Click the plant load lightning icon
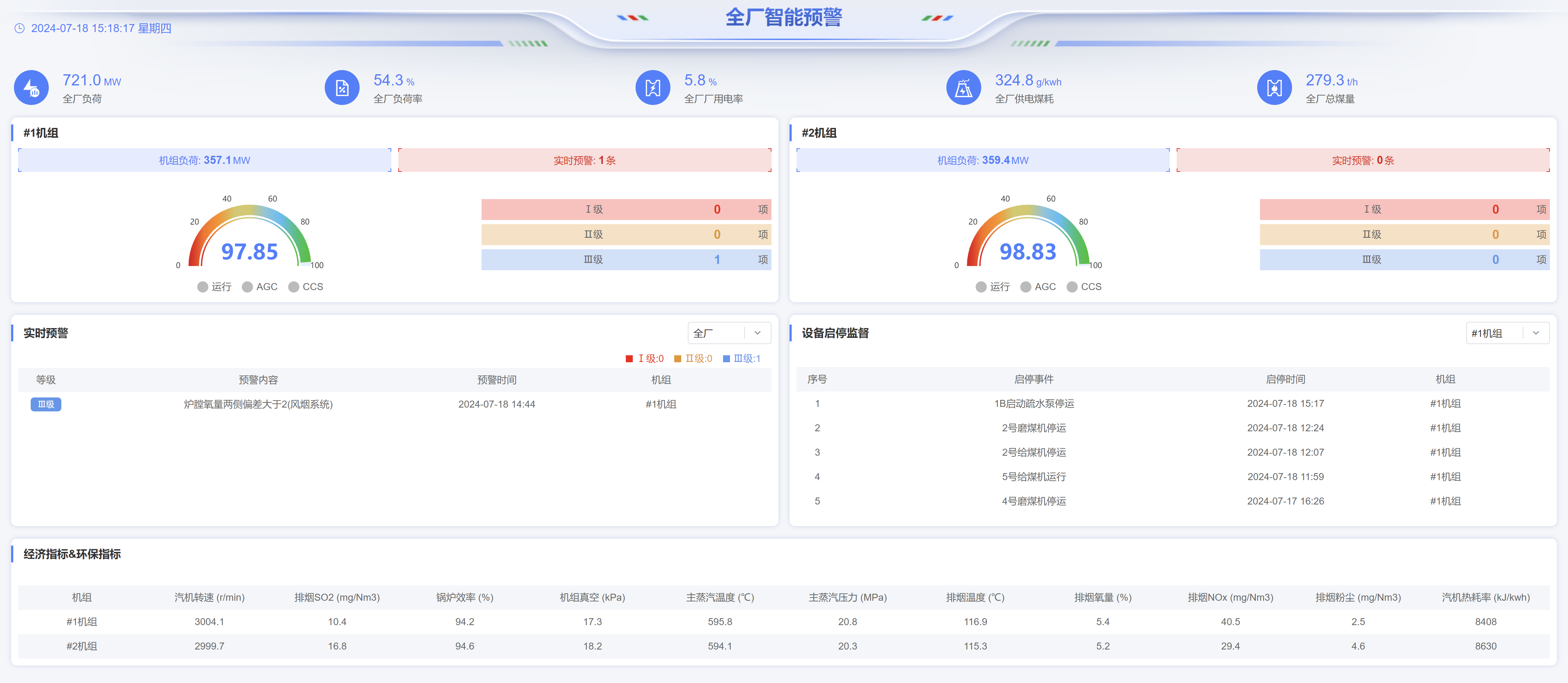This screenshot has height=683, width=1568. coord(31,88)
